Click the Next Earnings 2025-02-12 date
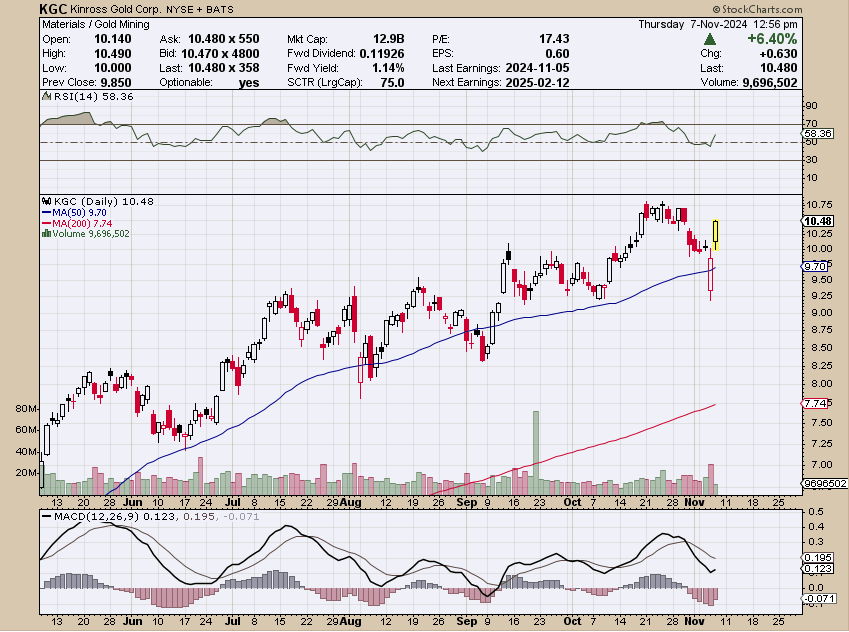The image size is (849, 632). pyautogui.click(x=538, y=82)
